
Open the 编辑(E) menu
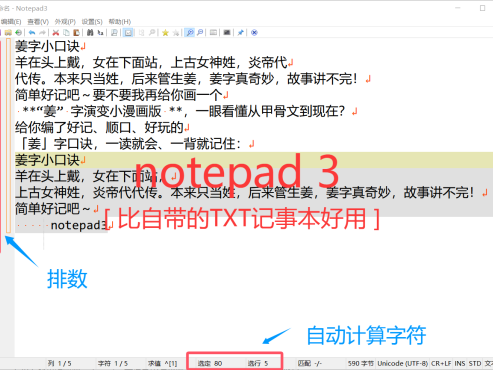coord(11,22)
